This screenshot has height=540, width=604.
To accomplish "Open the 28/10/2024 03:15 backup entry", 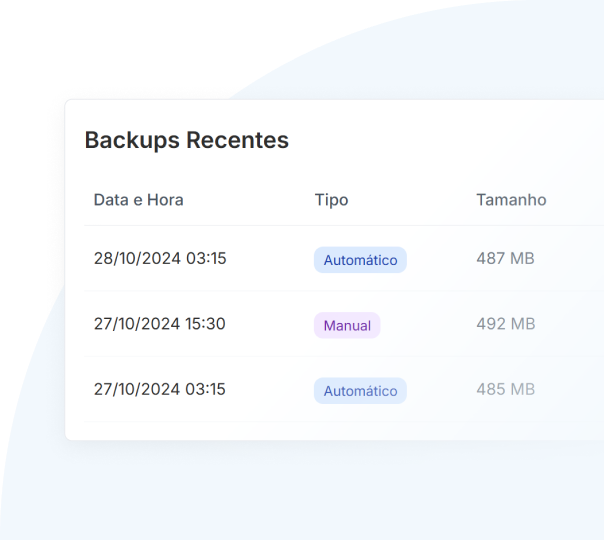I will tap(160, 258).
